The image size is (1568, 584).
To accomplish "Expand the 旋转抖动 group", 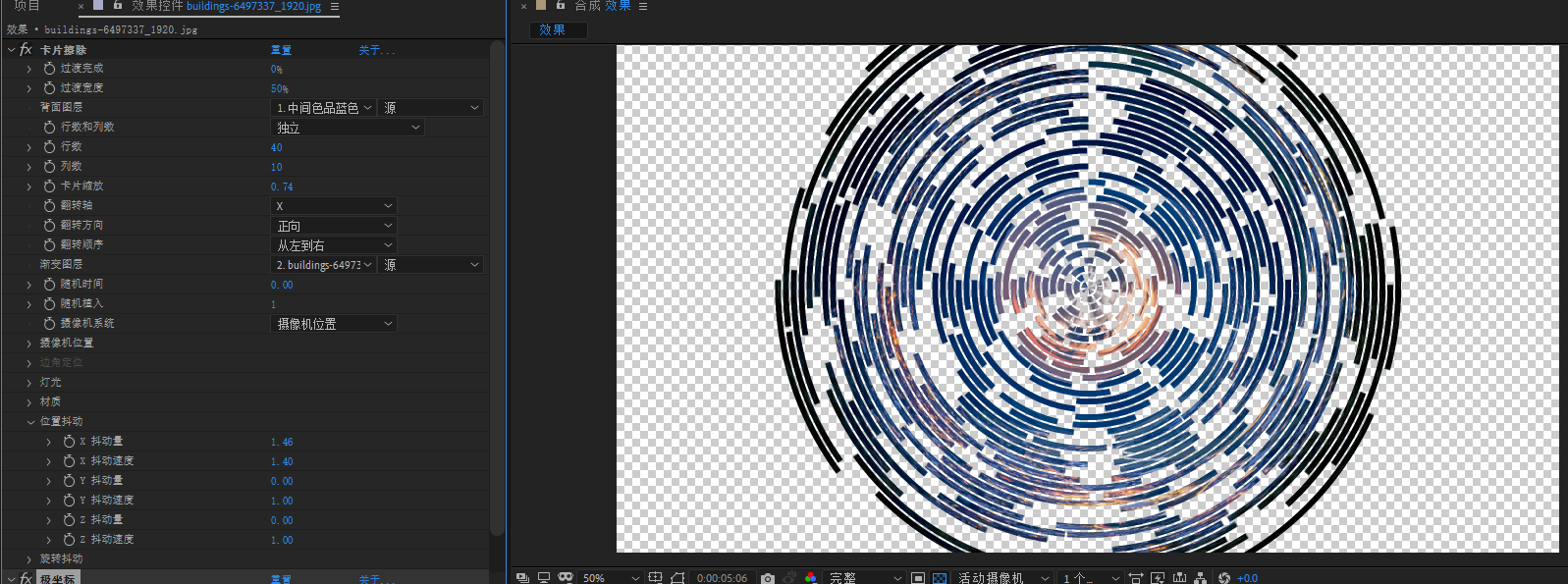I will 29,559.
